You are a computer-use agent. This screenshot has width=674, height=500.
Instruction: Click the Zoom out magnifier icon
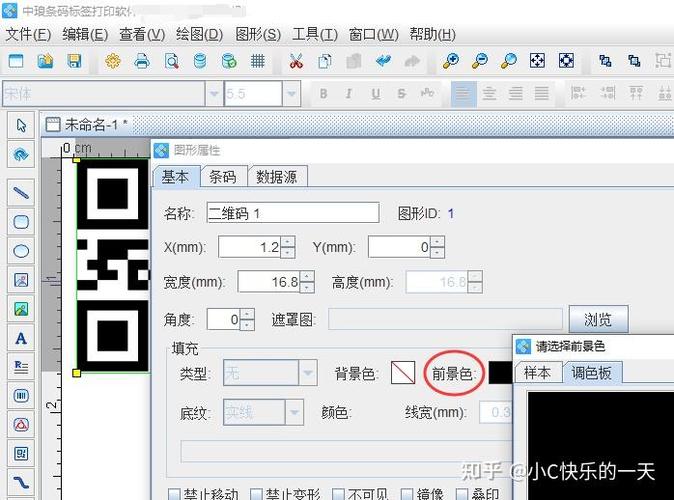click(x=480, y=61)
